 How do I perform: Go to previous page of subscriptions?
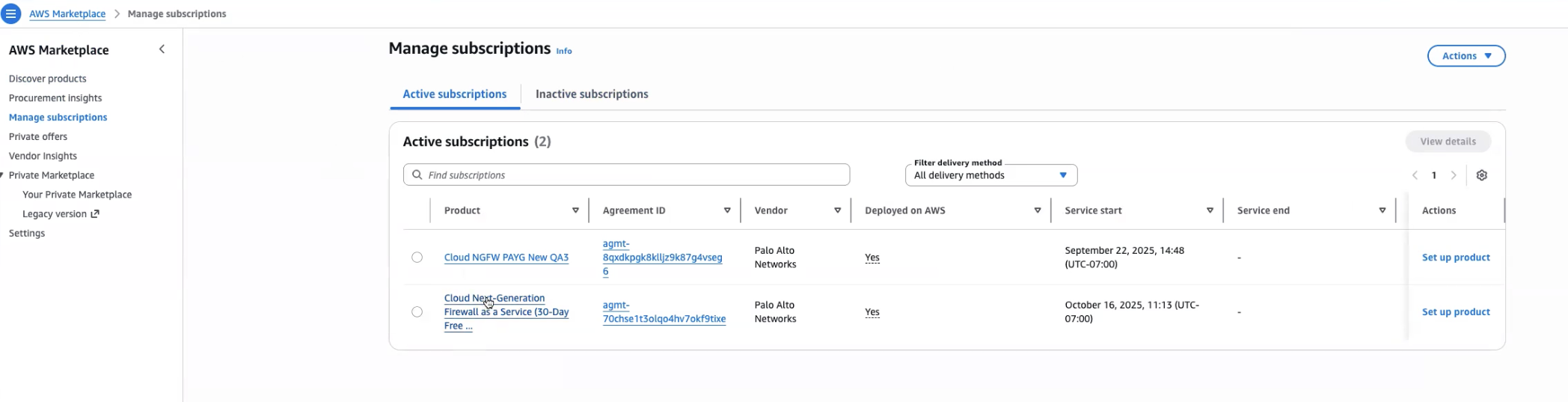tap(1415, 175)
